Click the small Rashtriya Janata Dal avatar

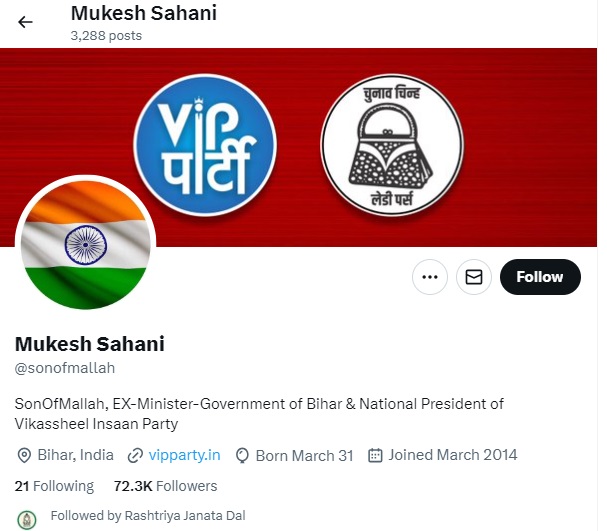28,517
